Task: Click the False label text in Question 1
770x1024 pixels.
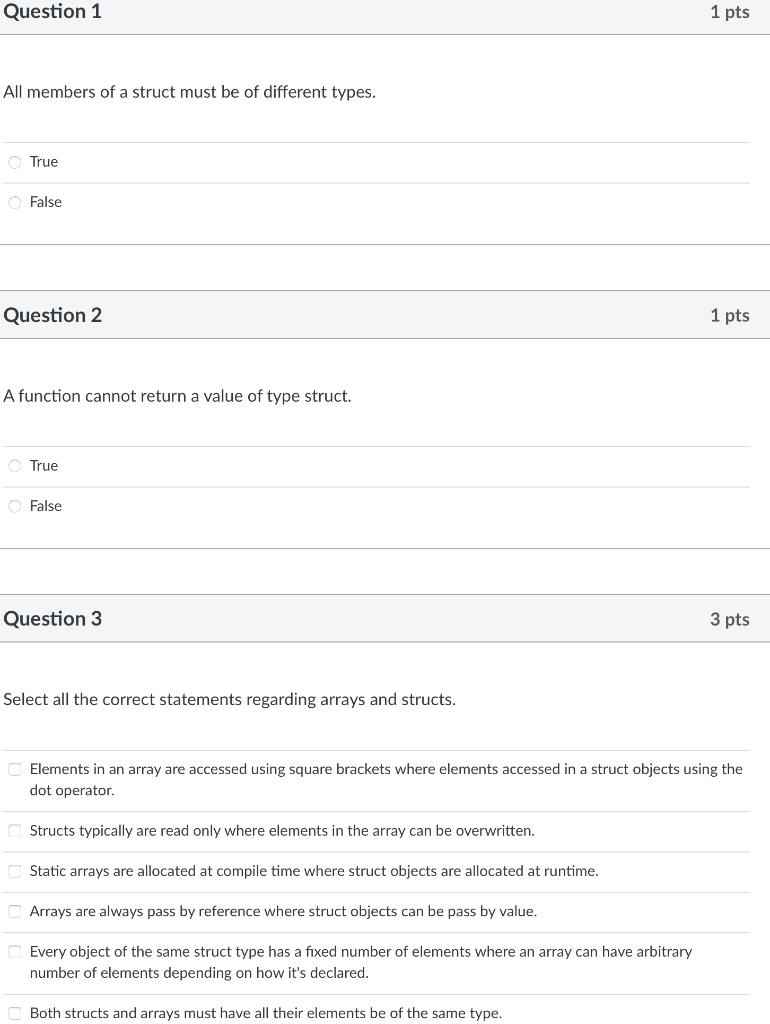Action: pyautogui.click(x=45, y=201)
